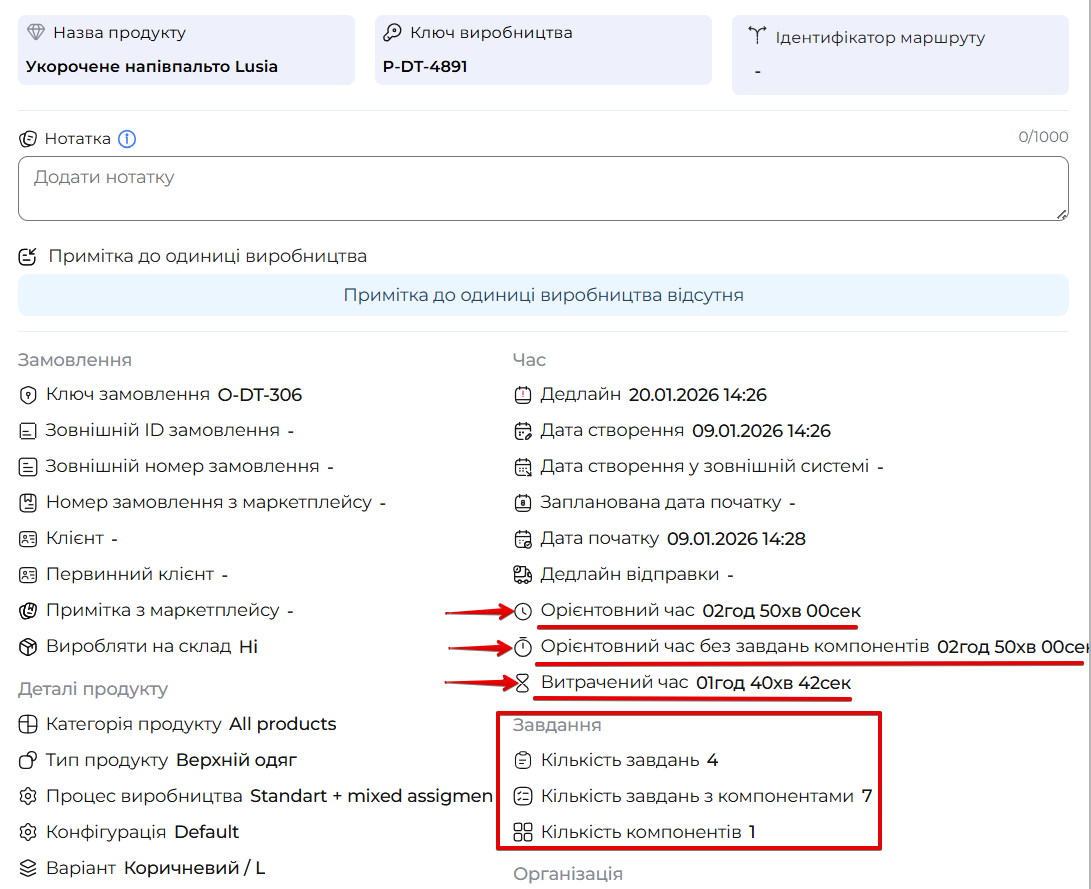Click the box icon beside Виробляти на склад

pos(28,647)
